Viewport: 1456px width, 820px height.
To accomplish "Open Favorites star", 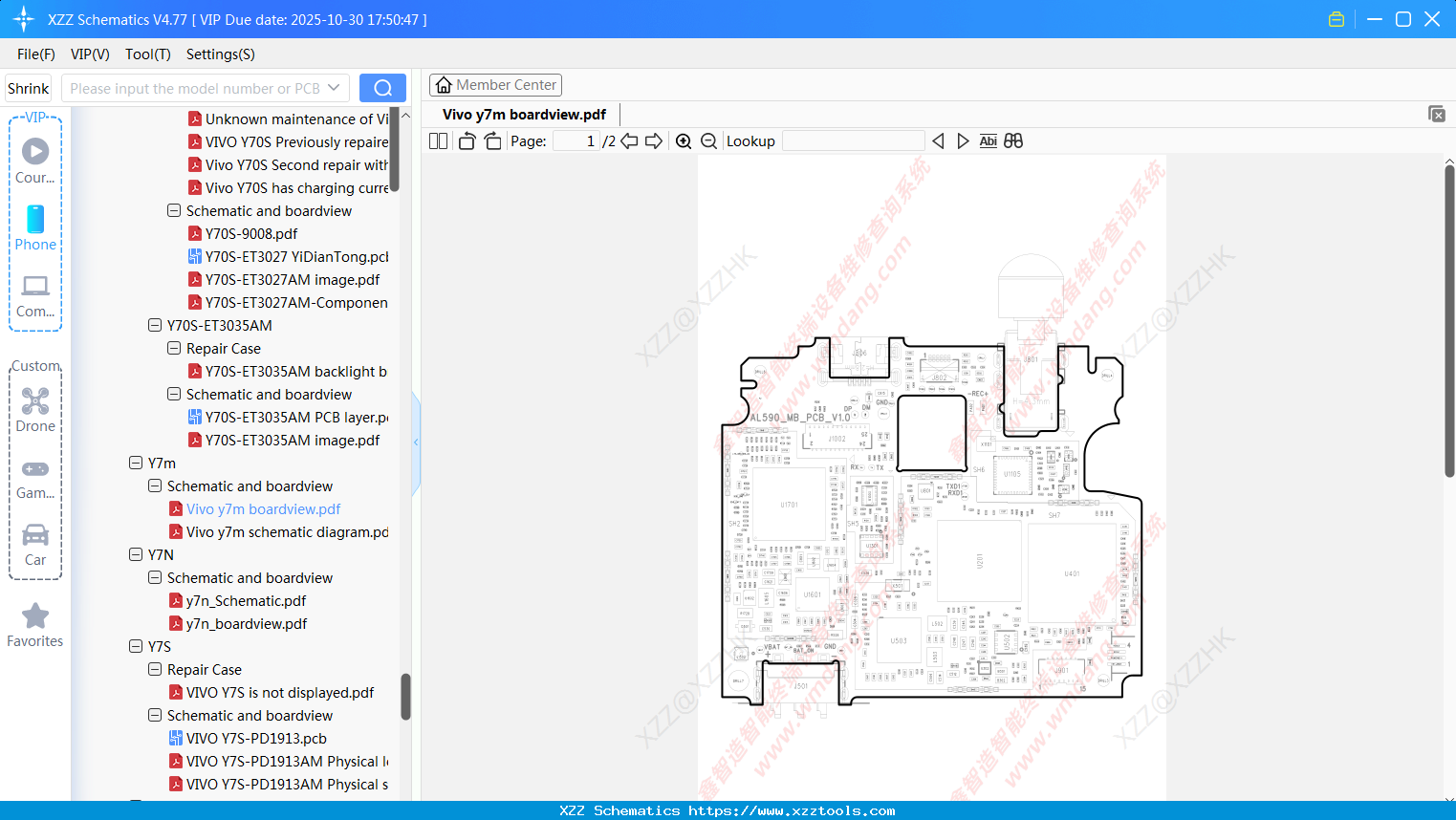I will point(35,625).
